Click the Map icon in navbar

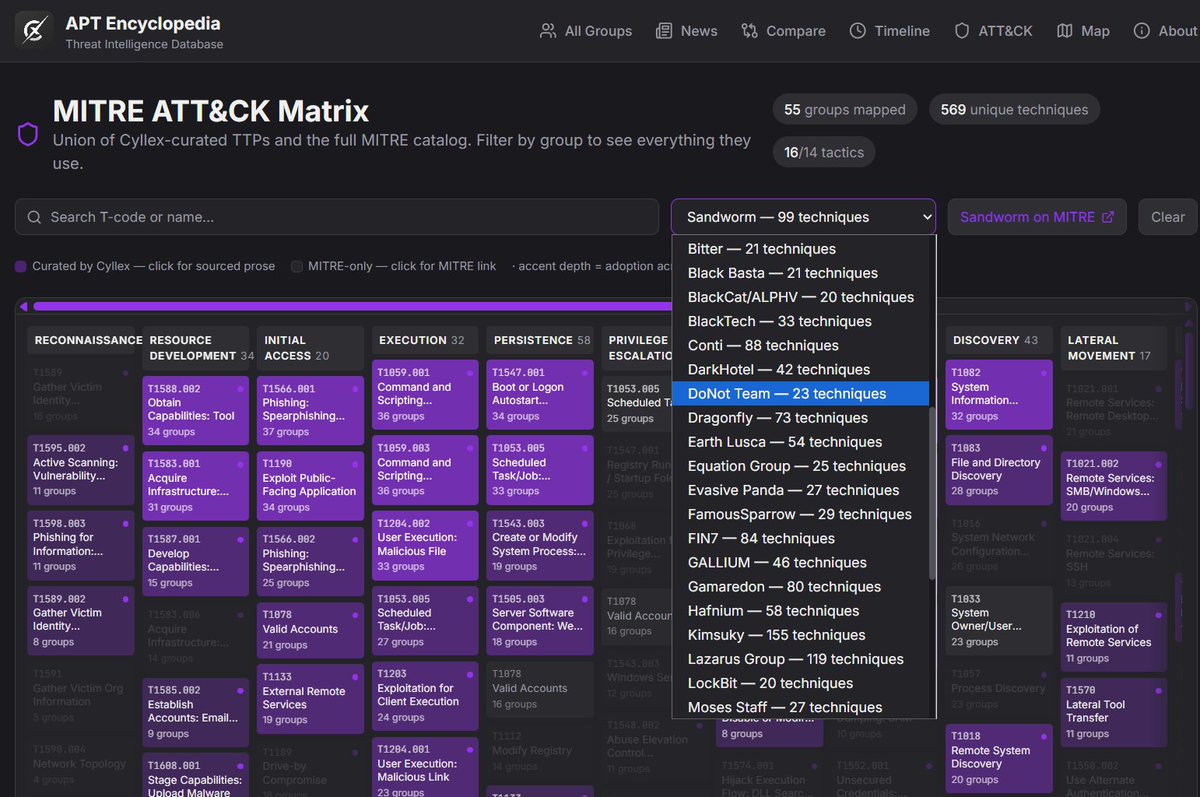pyautogui.click(x=1065, y=31)
